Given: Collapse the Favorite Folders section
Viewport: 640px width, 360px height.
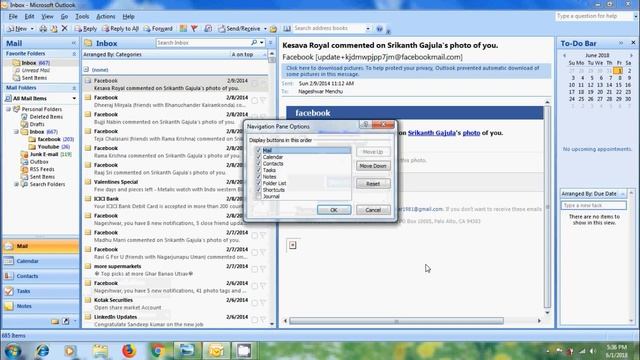Looking at the screenshot, I should [74, 54].
